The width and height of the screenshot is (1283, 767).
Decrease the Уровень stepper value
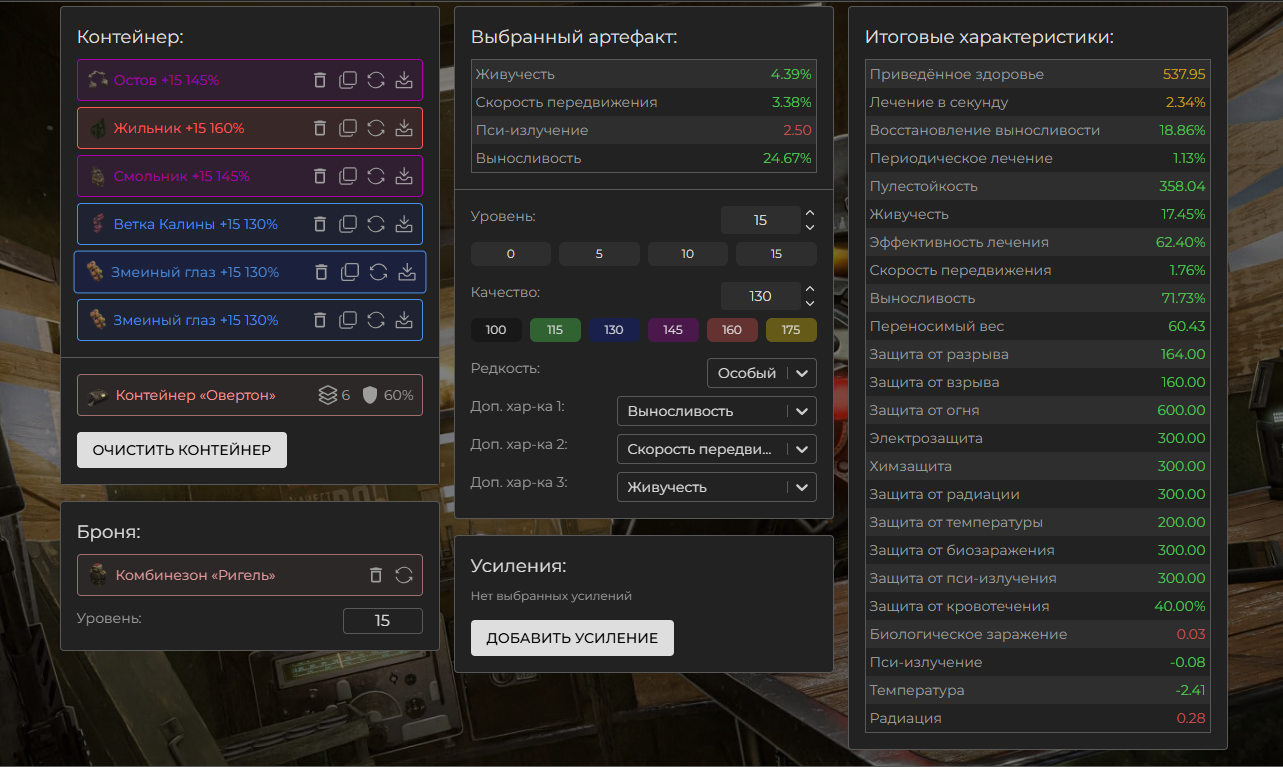pos(810,227)
